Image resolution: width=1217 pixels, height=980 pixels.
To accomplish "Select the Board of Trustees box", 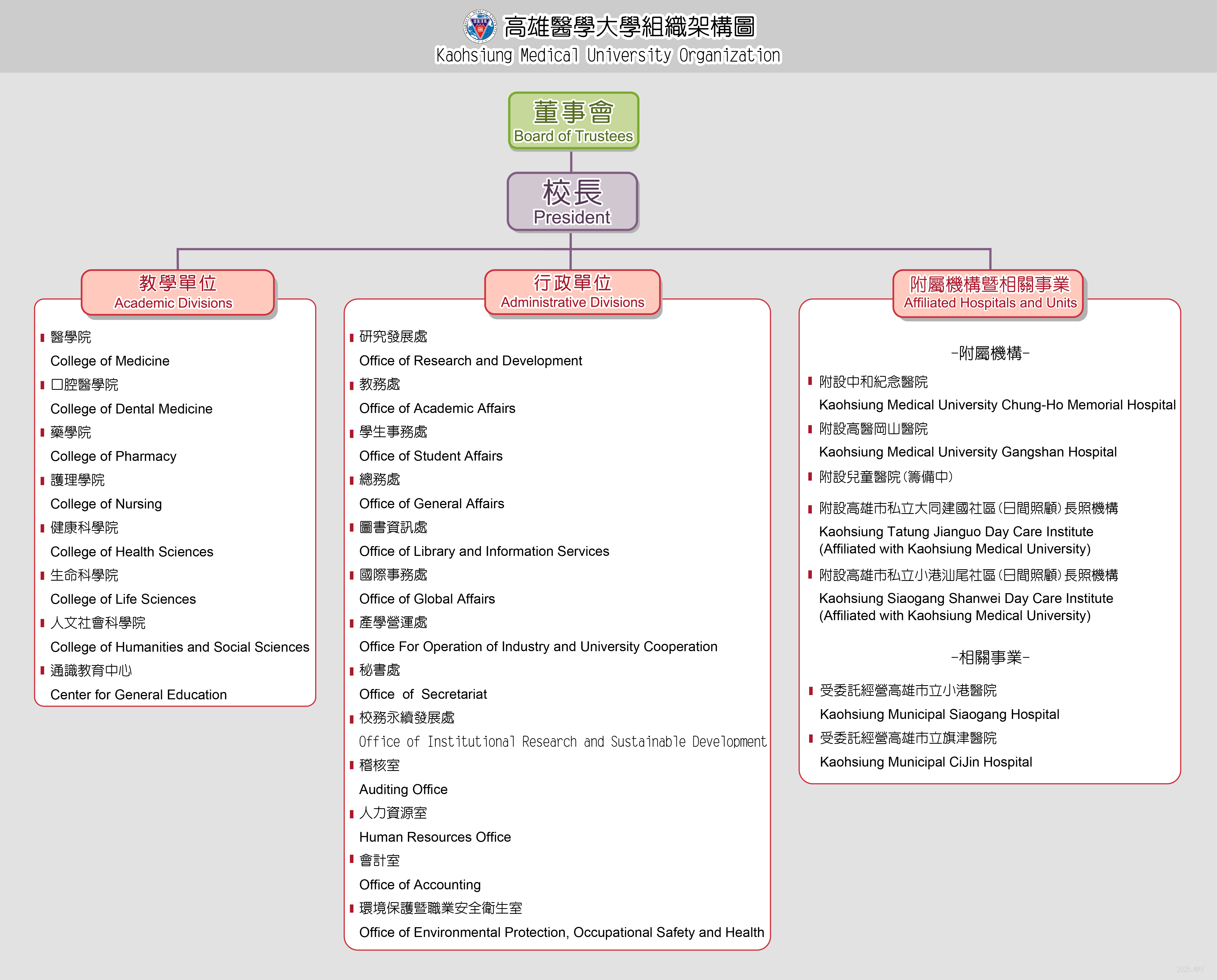I will pyautogui.click(x=573, y=121).
